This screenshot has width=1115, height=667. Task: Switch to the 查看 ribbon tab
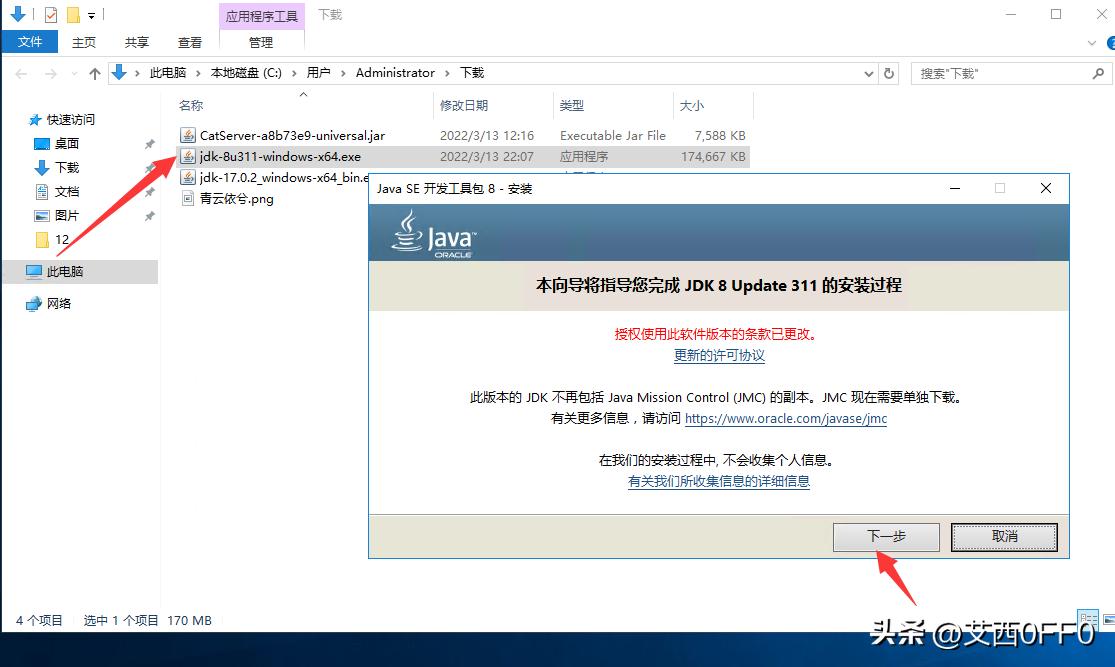190,43
